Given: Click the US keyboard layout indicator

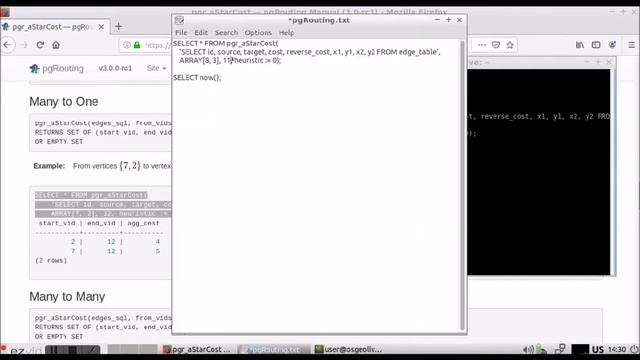Looking at the screenshot, I should [598, 350].
